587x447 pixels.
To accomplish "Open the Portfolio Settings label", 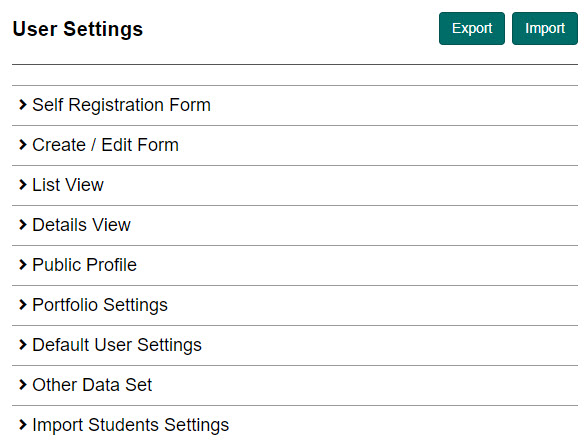I will [100, 305].
